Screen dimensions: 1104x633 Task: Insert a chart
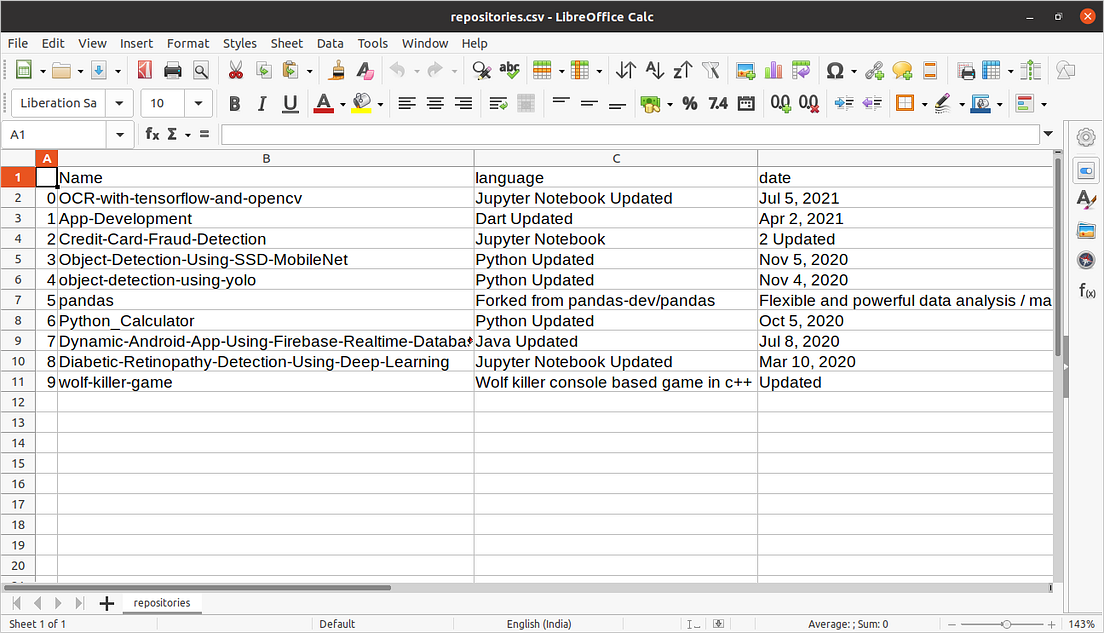(x=773, y=70)
